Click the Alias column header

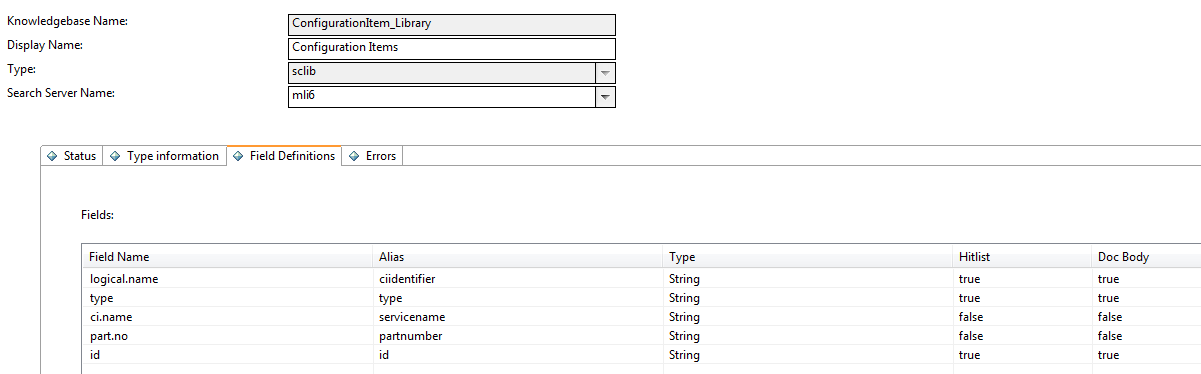pos(518,257)
